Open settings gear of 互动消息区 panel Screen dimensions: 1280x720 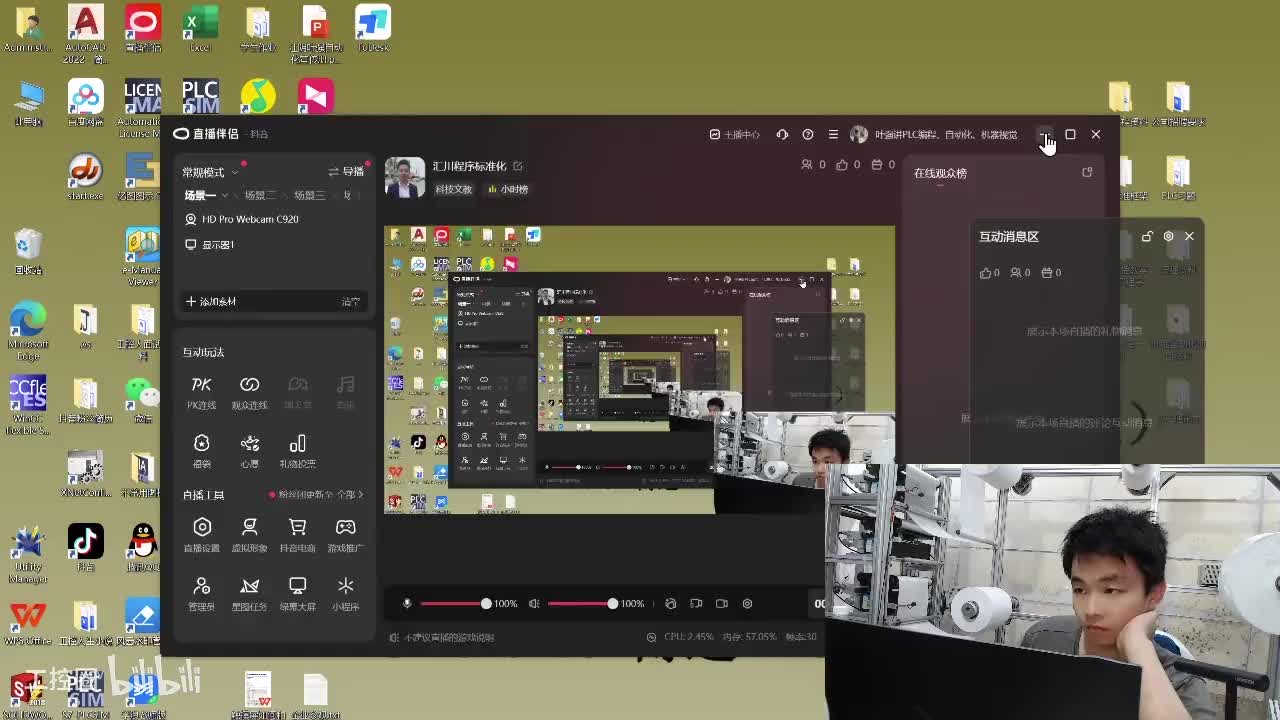[1168, 236]
